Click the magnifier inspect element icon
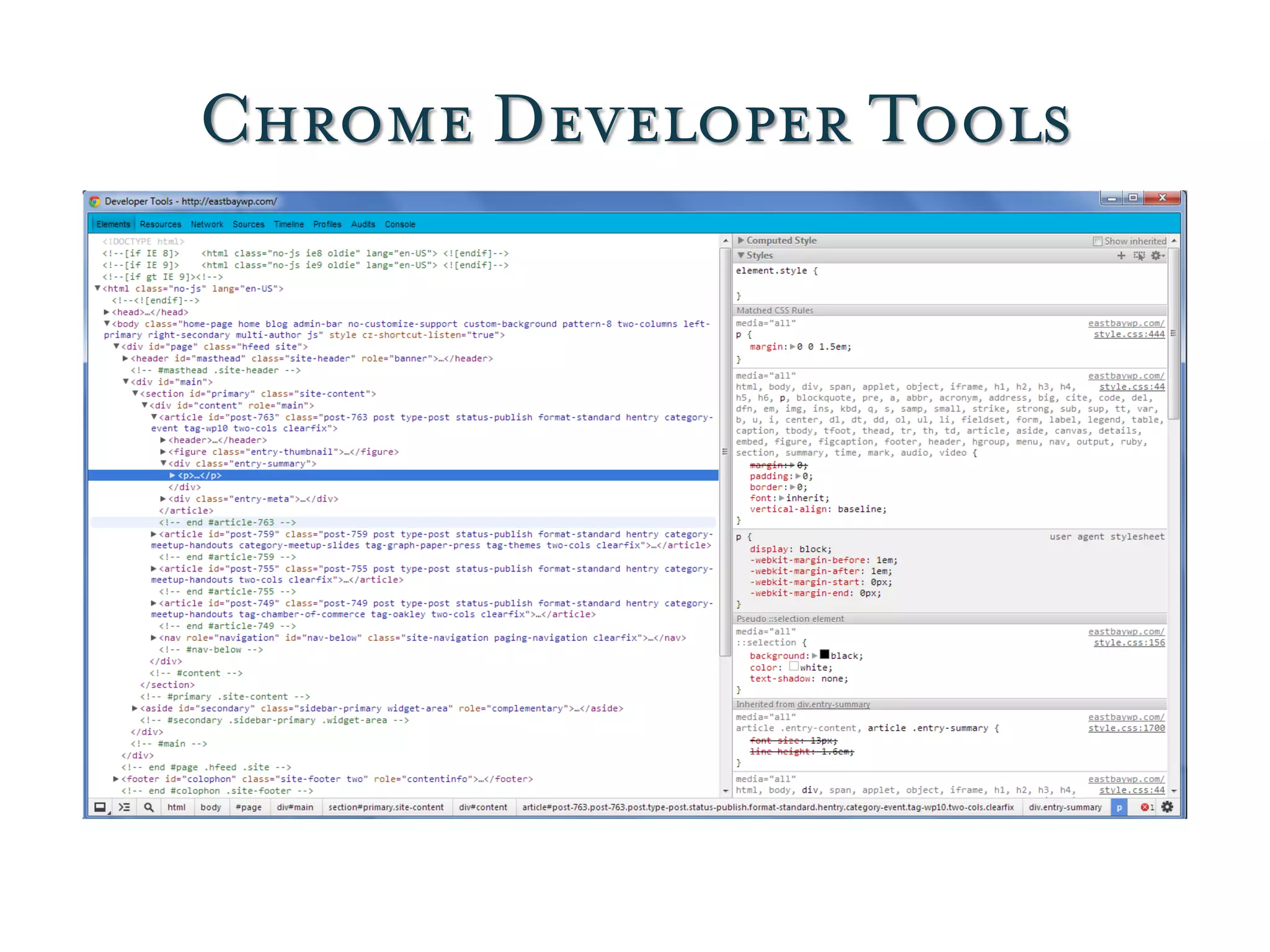 [149, 807]
